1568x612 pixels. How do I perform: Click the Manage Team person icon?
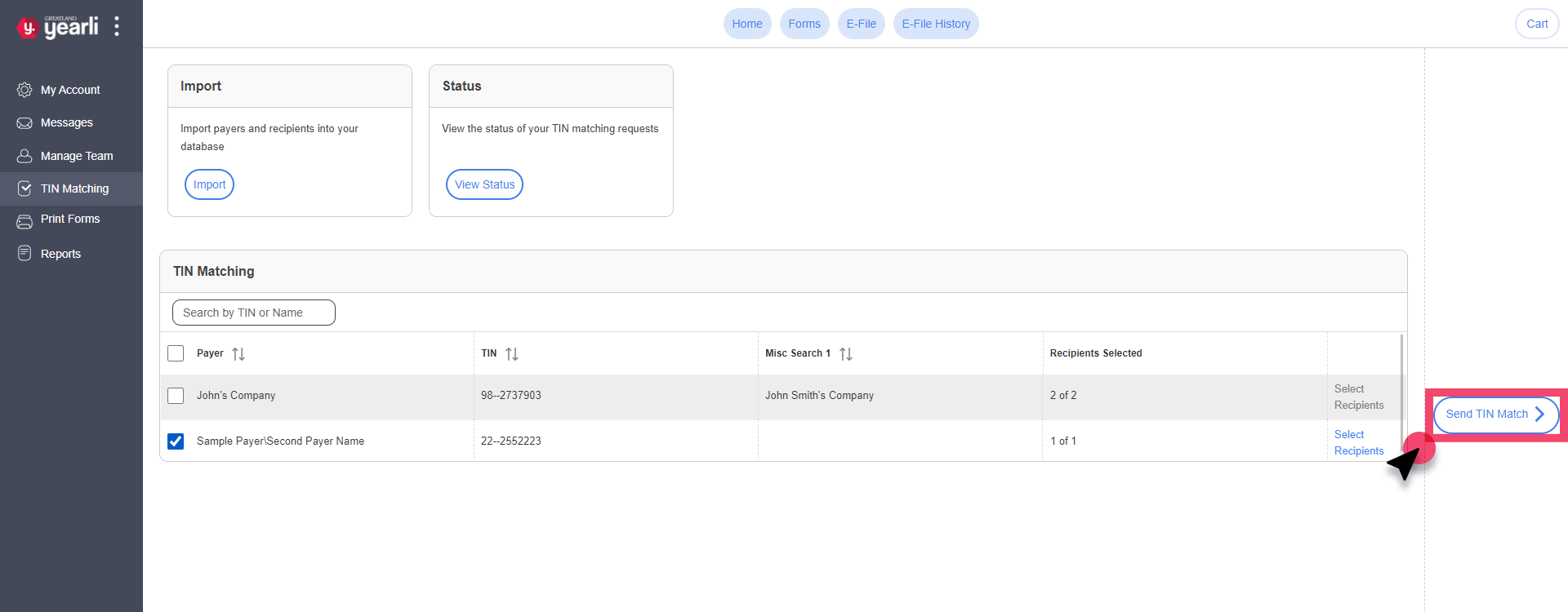click(24, 156)
